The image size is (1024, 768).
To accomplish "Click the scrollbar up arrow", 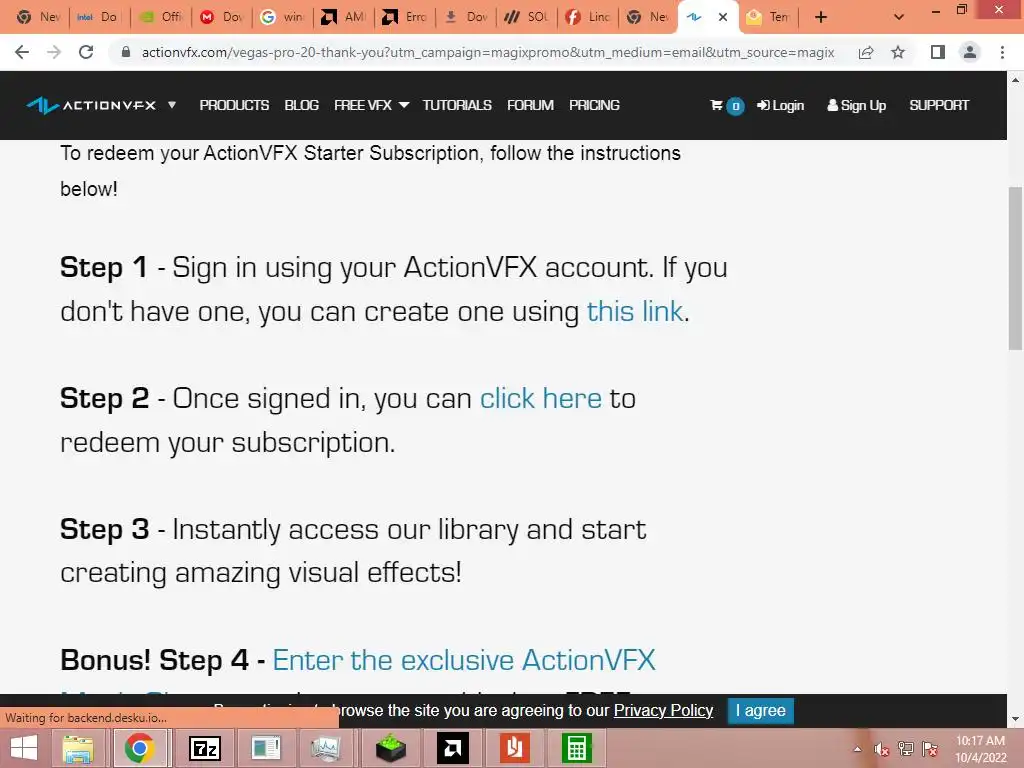I will [x=1016, y=80].
